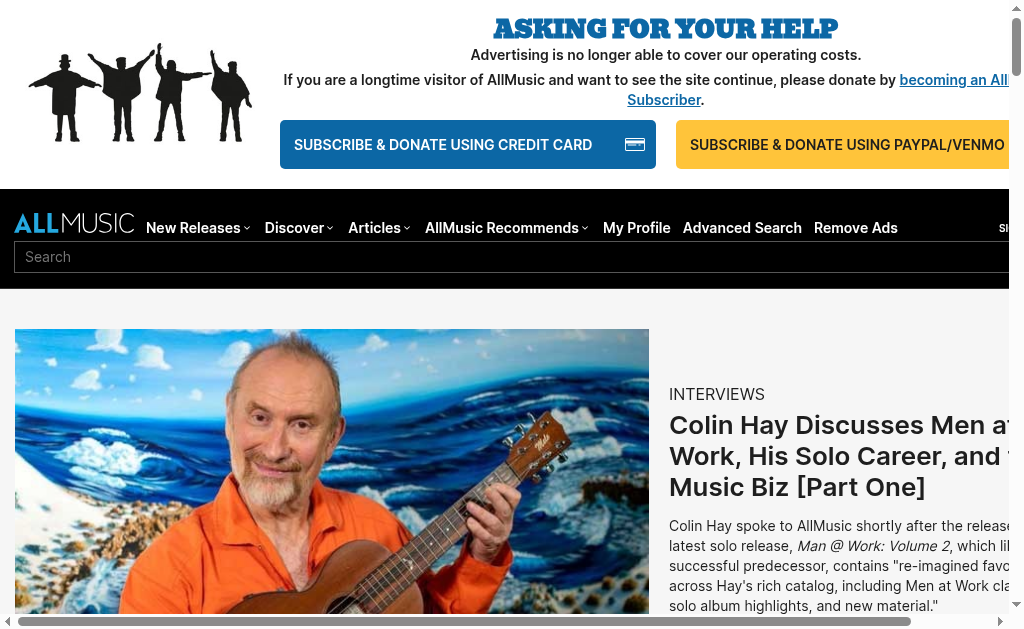Subscribe & donate using credit card
The height and width of the screenshot is (629, 1024).
468,144
